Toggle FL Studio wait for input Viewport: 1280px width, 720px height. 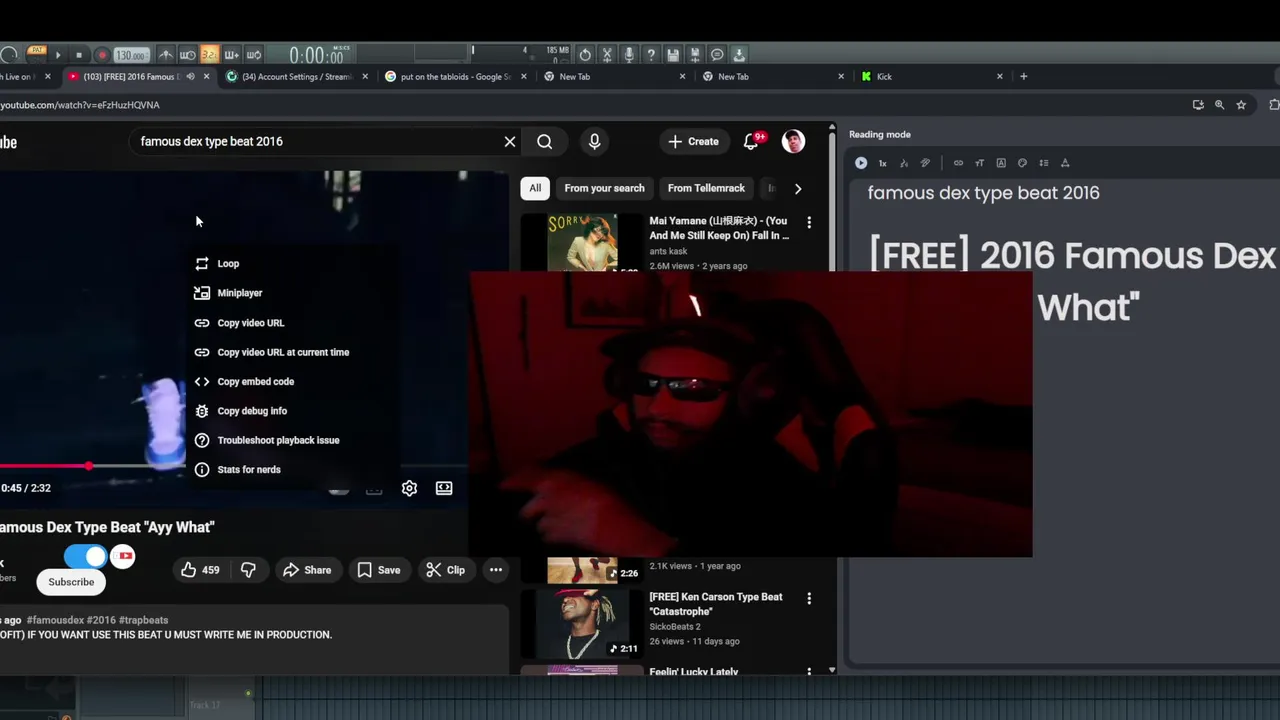point(188,55)
